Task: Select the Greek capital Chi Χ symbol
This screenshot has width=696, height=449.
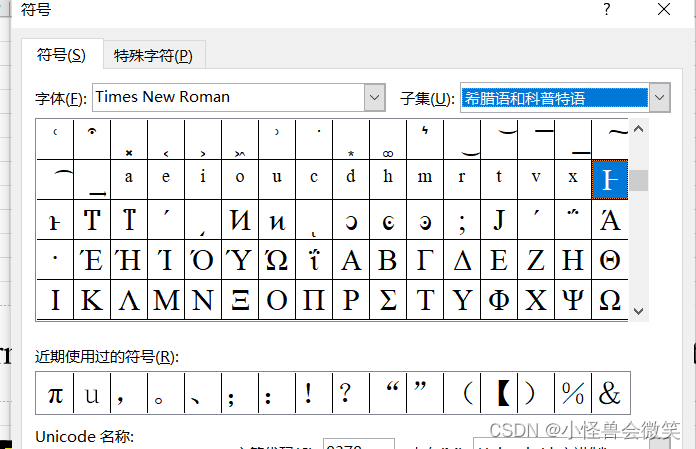Action: [x=536, y=299]
